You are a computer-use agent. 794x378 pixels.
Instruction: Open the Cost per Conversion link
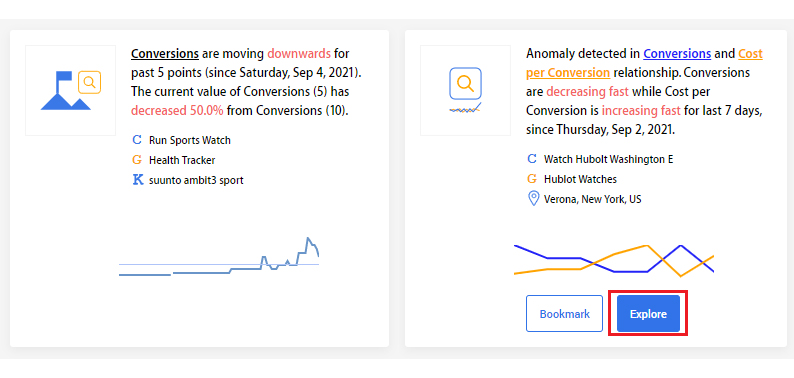click(644, 63)
